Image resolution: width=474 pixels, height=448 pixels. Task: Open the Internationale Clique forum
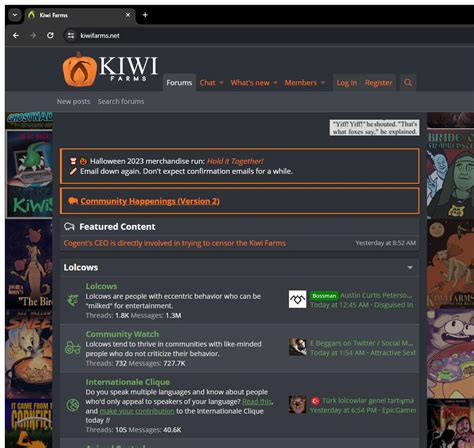click(128, 382)
